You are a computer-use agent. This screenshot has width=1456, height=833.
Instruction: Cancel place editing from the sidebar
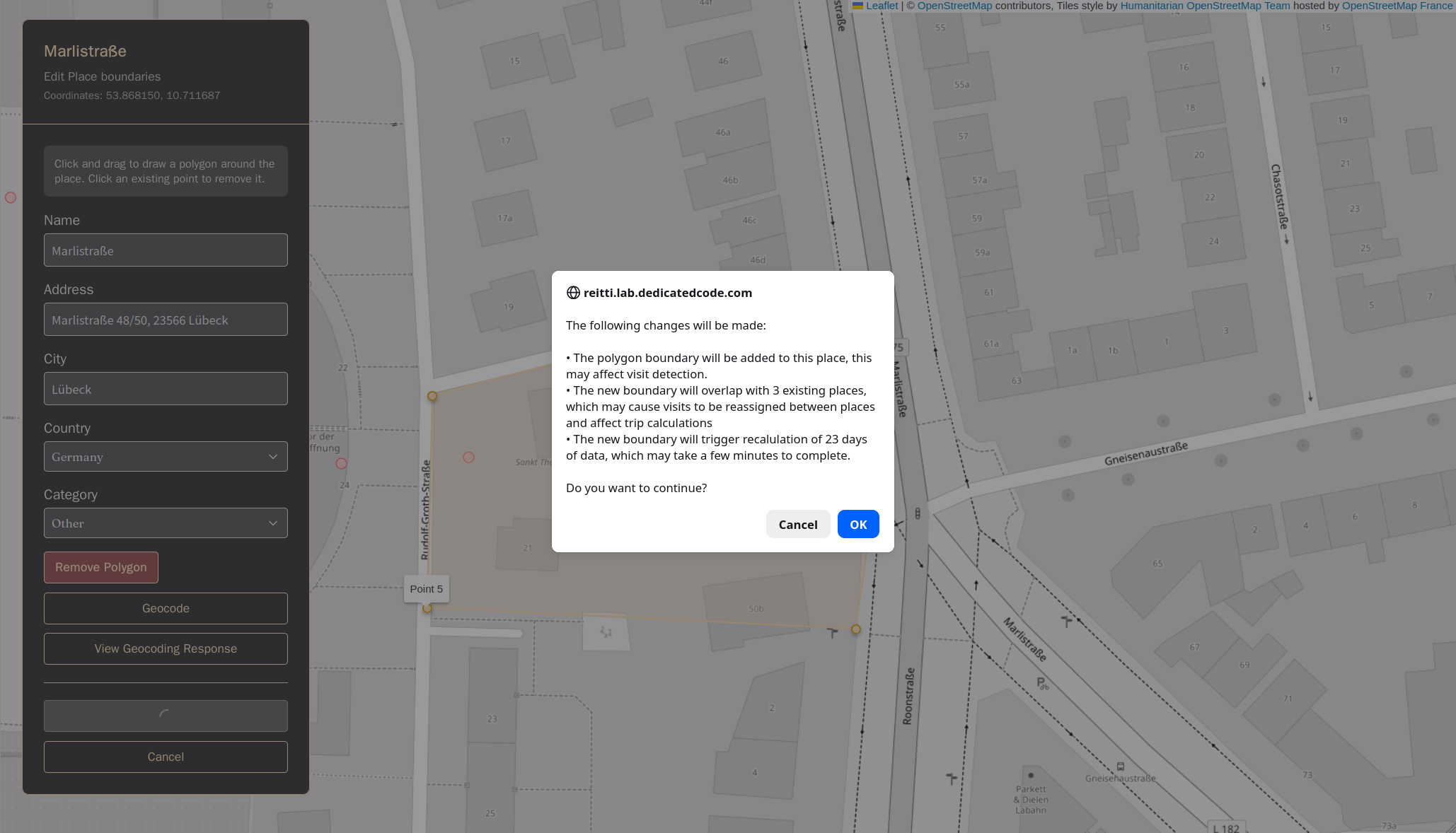click(x=165, y=757)
